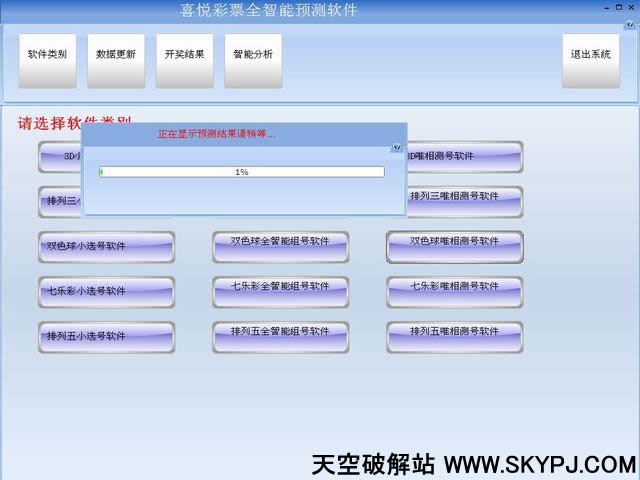The width and height of the screenshot is (640, 480).
Task: Open the 开奖结果 section
Action: click(x=184, y=54)
